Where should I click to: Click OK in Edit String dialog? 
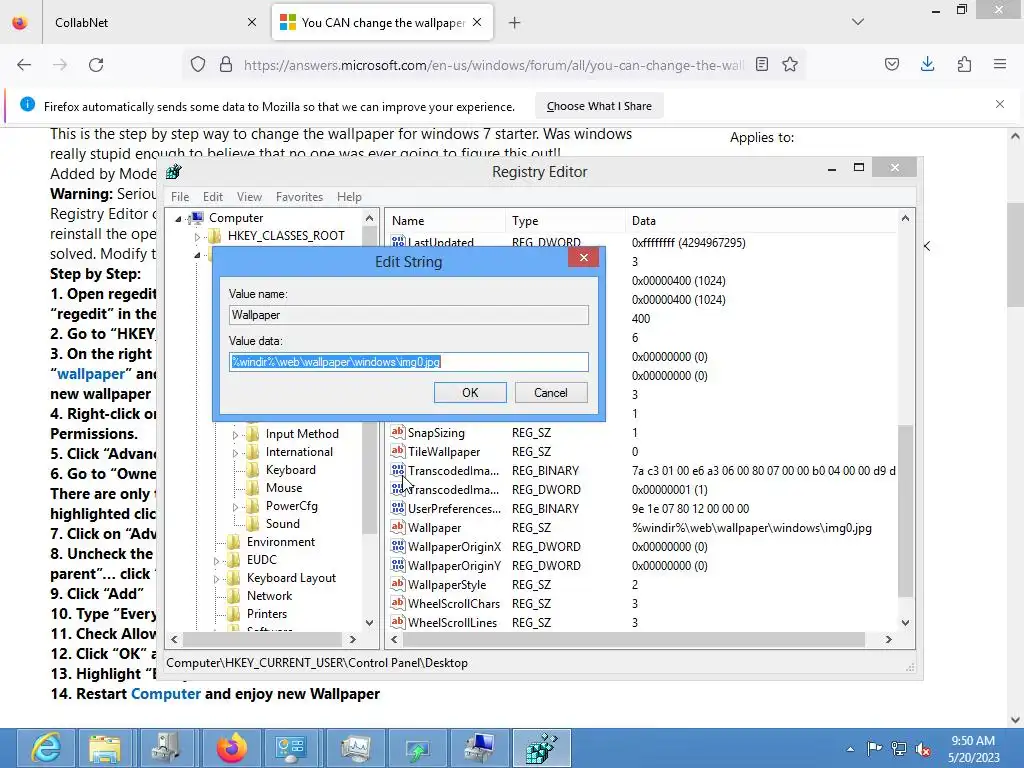point(470,392)
